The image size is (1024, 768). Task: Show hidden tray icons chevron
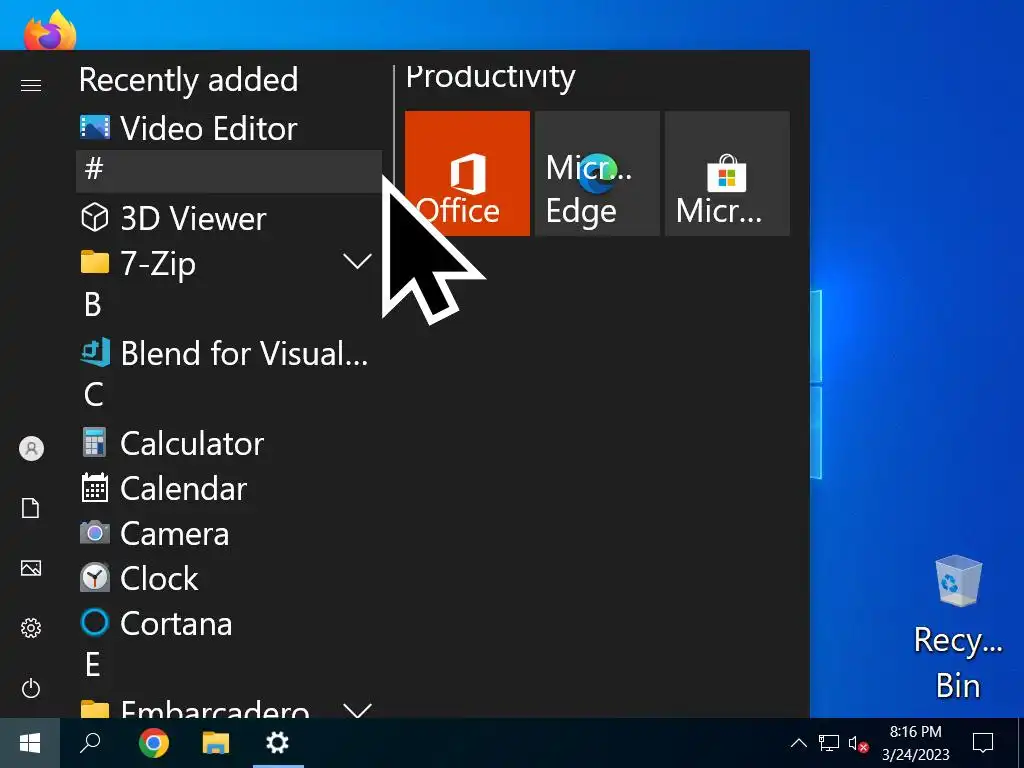pyautogui.click(x=799, y=743)
